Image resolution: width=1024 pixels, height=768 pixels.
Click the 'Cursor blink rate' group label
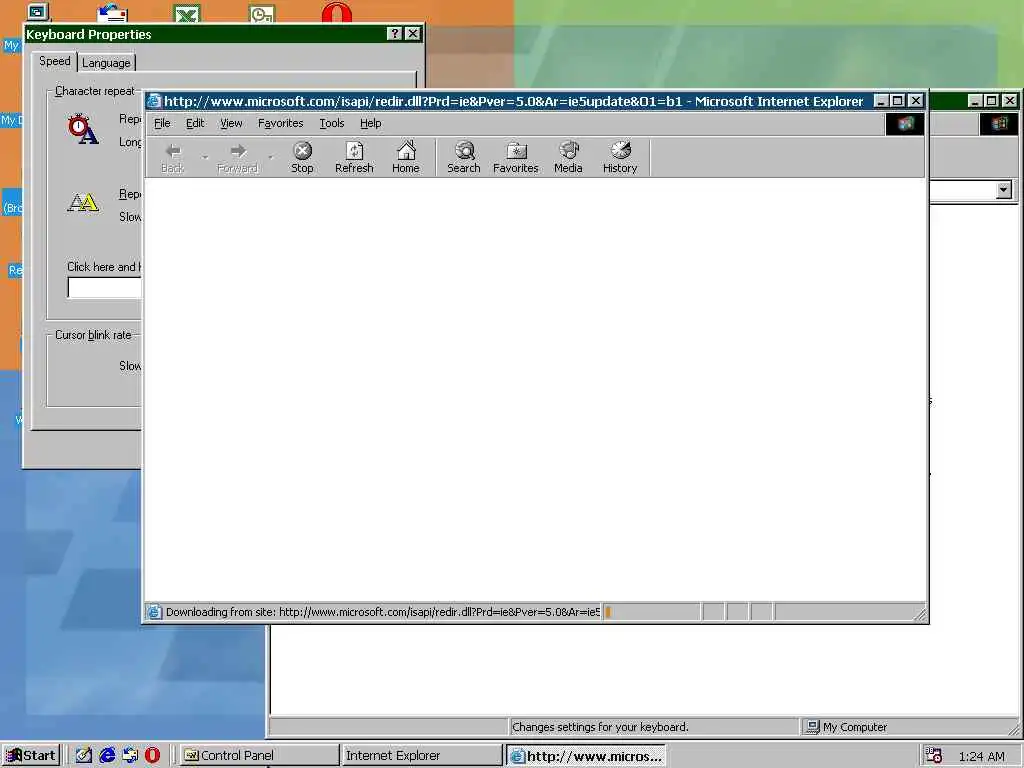pos(93,335)
